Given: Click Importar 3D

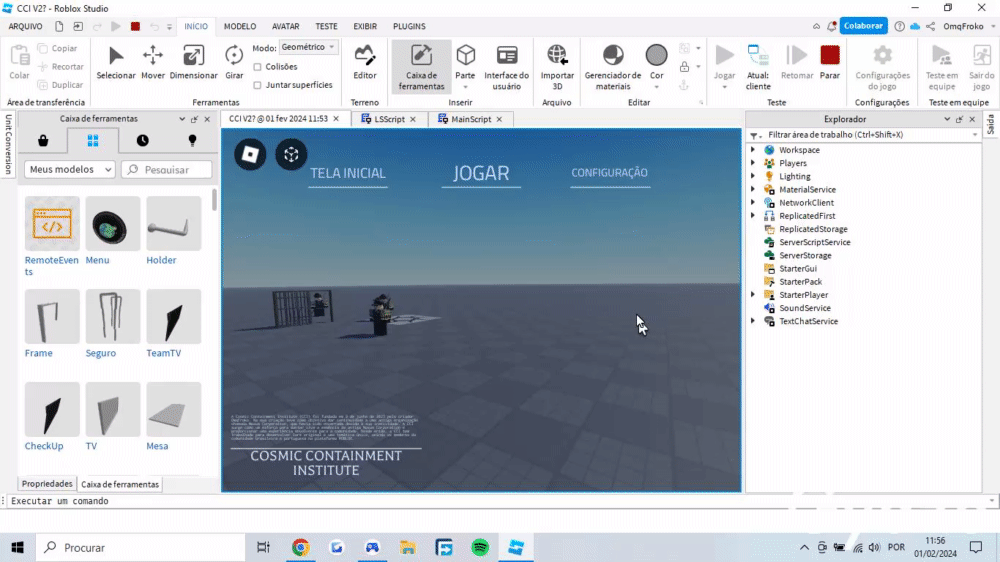Looking at the screenshot, I should tap(557, 67).
